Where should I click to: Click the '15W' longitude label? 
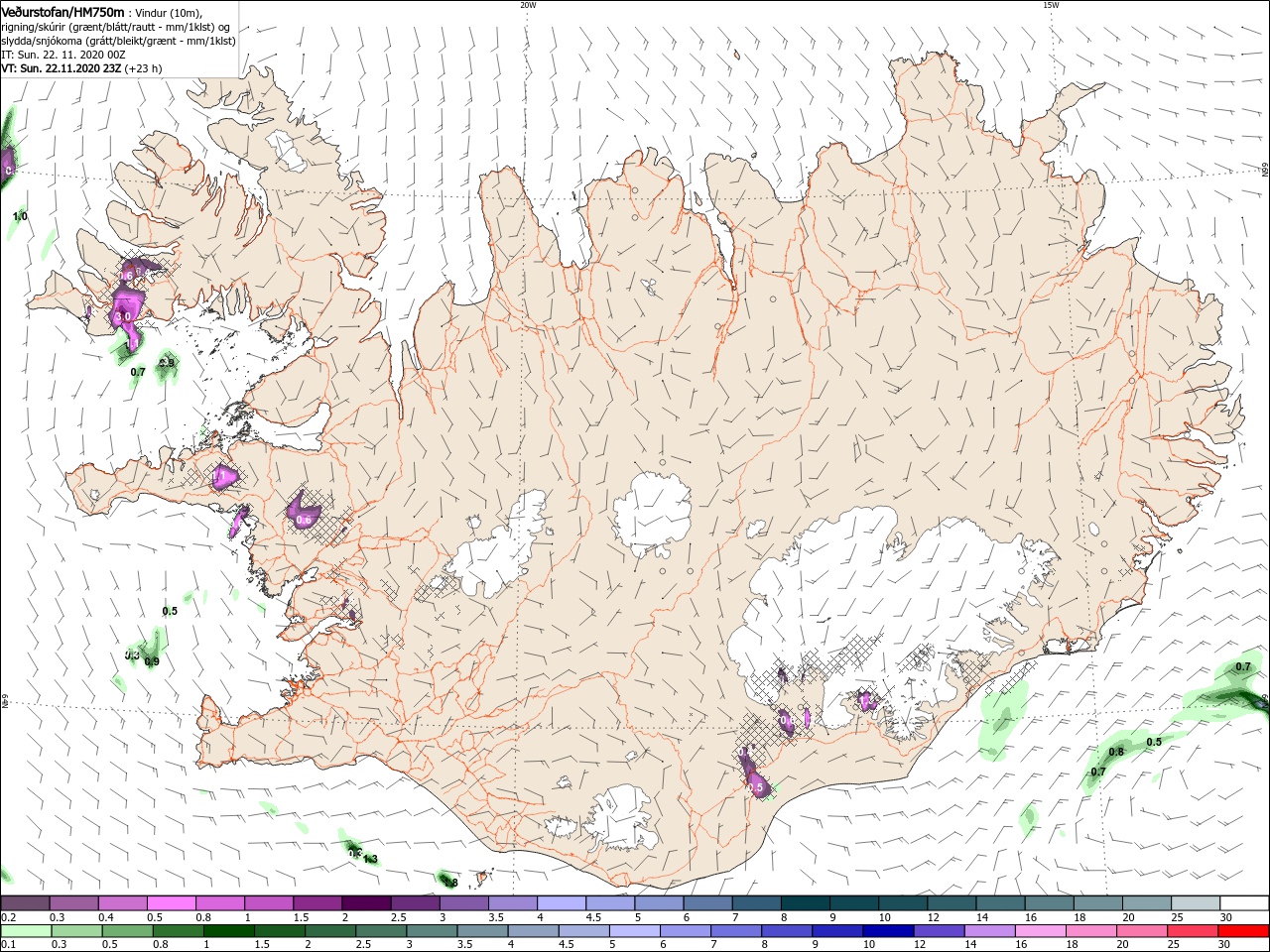[x=1051, y=5]
